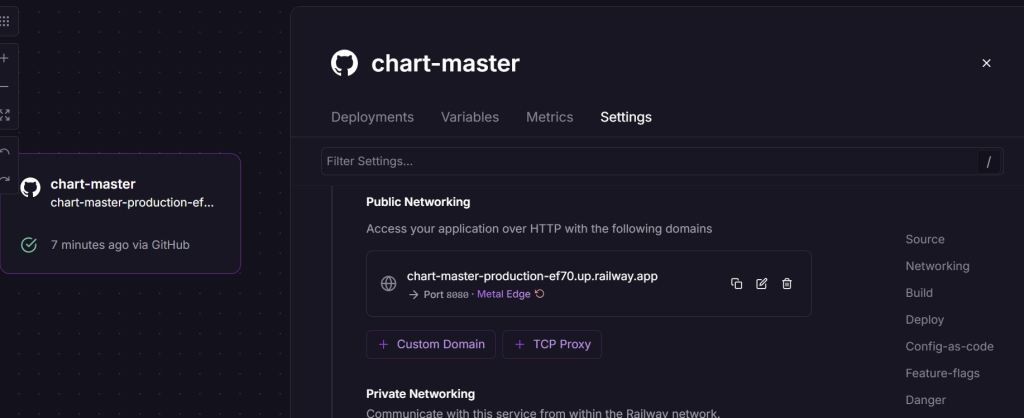This screenshot has height=418, width=1024.
Task: Edit the chart-master public domain
Action: pyautogui.click(x=762, y=284)
